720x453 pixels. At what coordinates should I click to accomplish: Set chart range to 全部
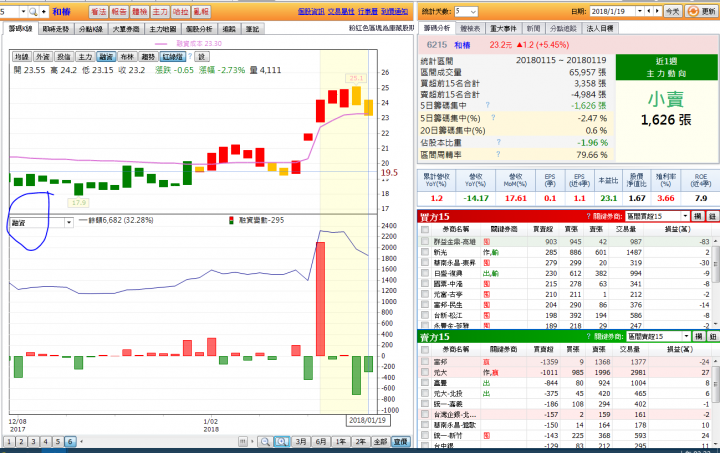[381, 442]
